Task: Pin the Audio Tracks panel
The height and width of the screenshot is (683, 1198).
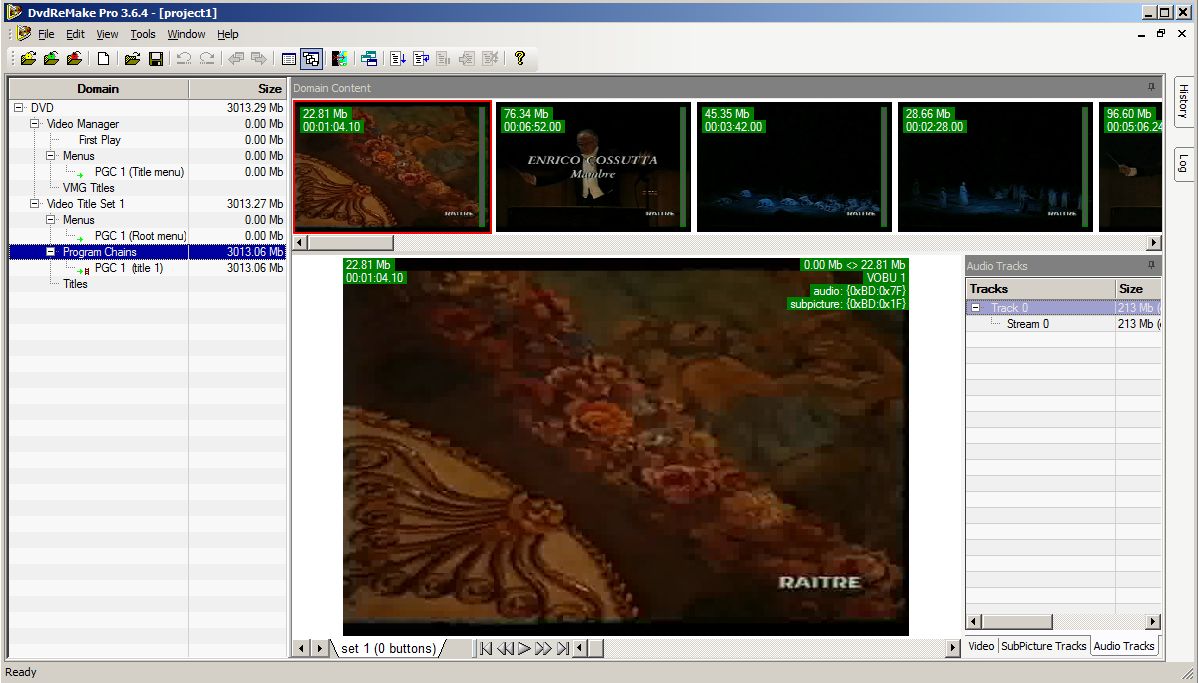Action: point(1151,265)
